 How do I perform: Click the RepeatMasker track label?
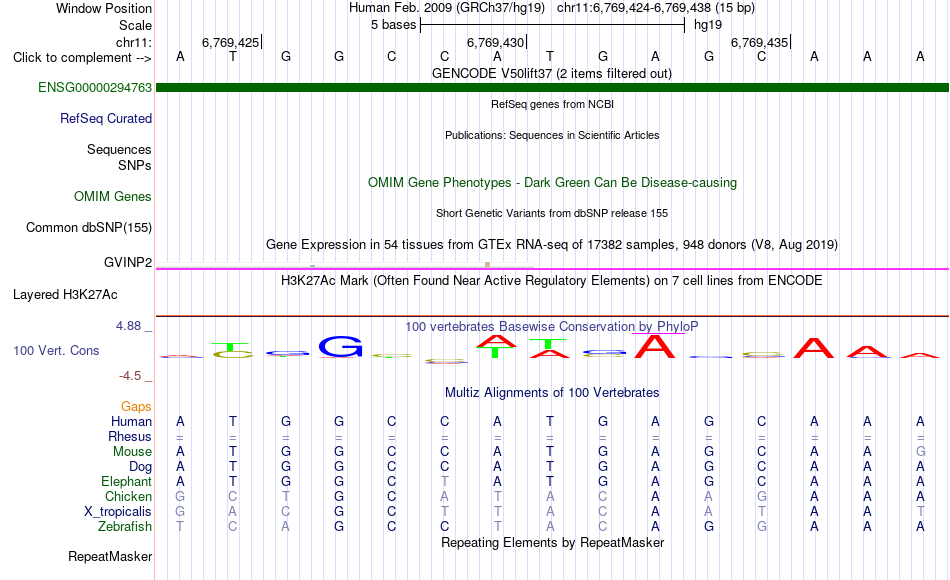tap(110, 556)
